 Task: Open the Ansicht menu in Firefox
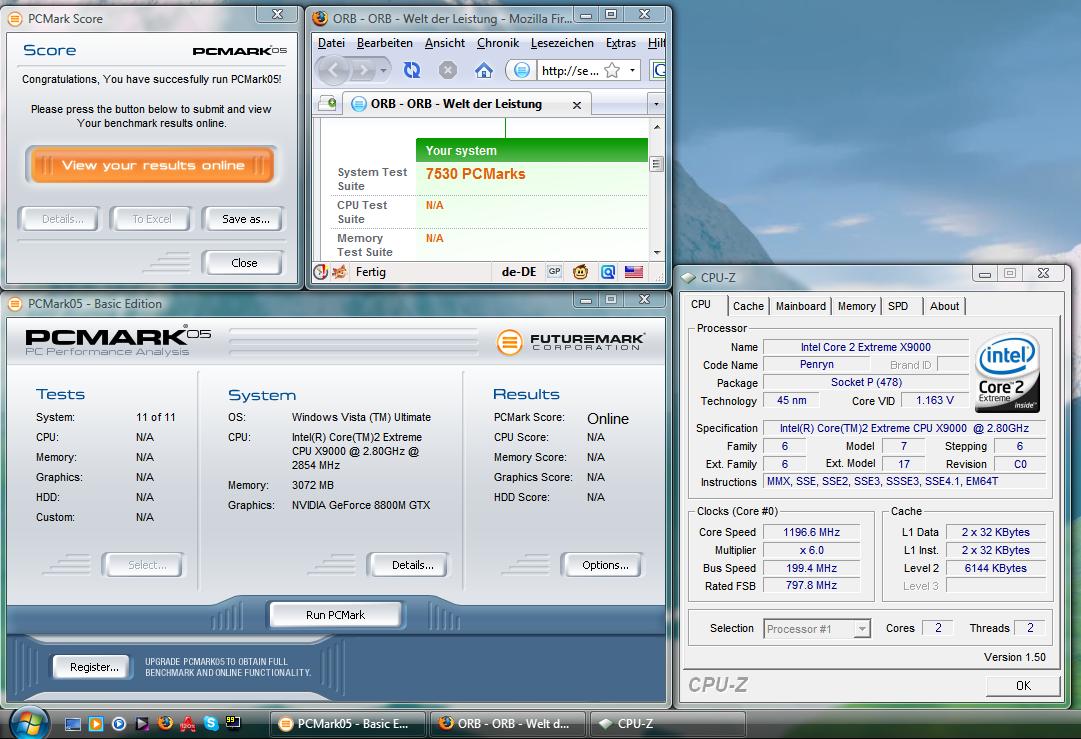tap(445, 43)
